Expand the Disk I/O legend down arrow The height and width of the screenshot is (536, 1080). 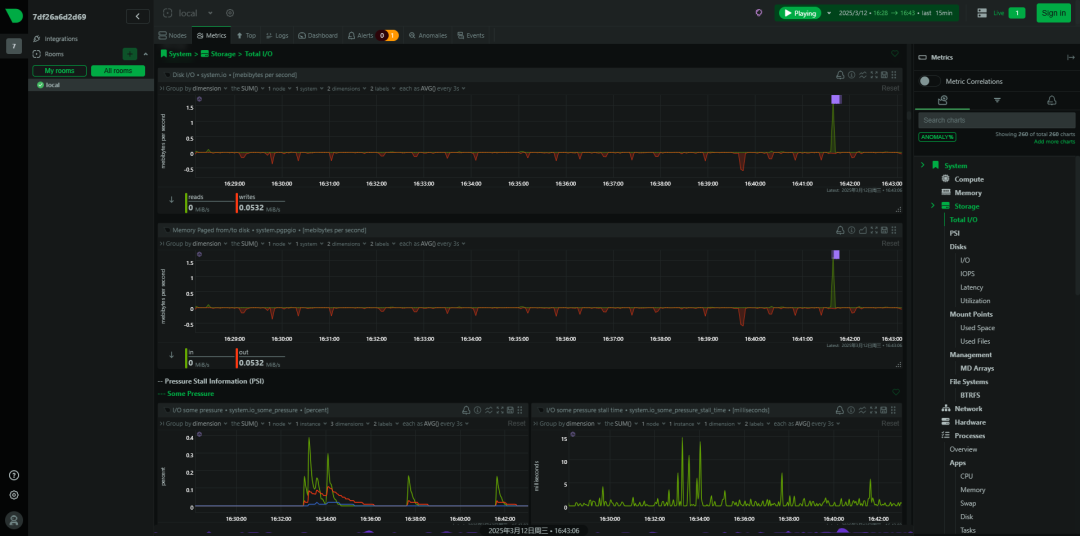[172, 200]
